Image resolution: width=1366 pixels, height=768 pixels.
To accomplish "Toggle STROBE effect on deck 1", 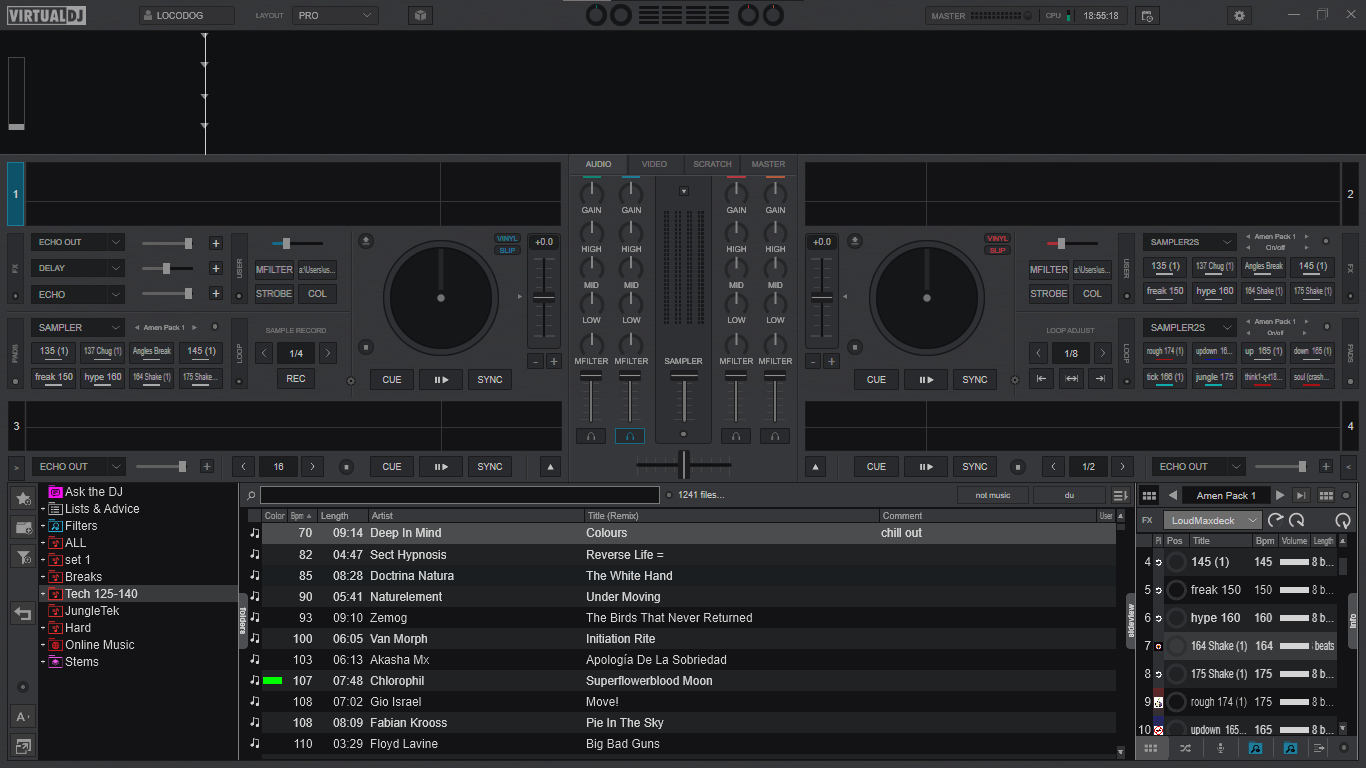I will point(274,294).
